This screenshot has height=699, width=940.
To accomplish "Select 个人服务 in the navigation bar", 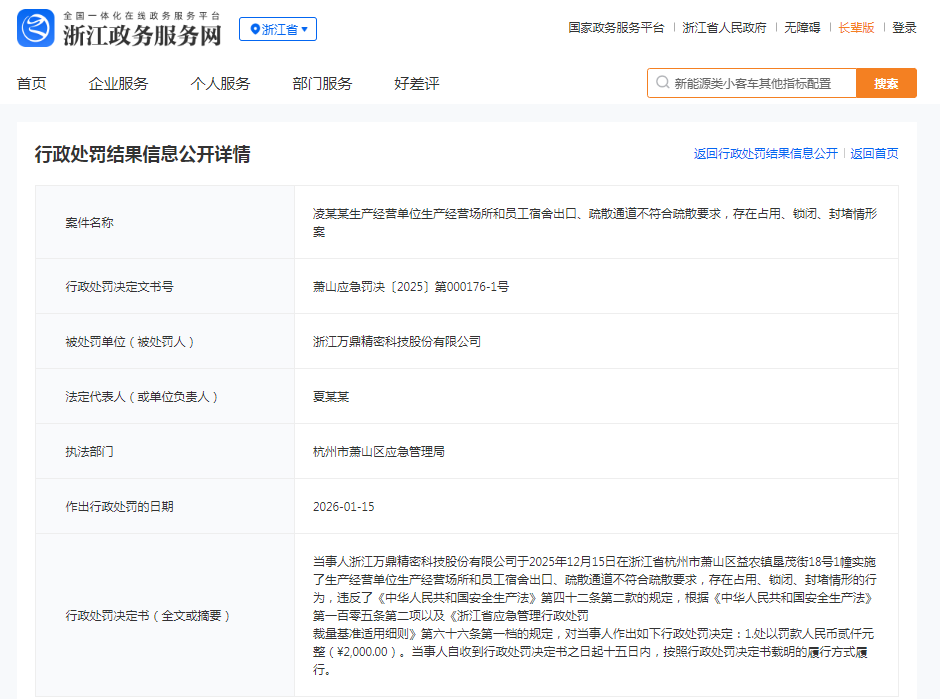I will pos(219,83).
